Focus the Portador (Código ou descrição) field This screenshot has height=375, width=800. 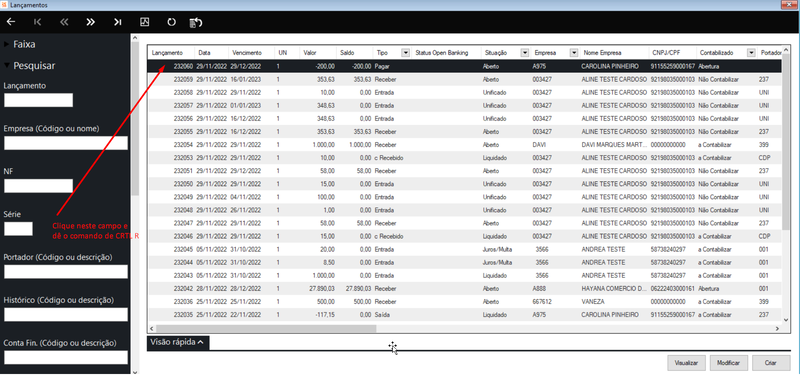click(66, 271)
